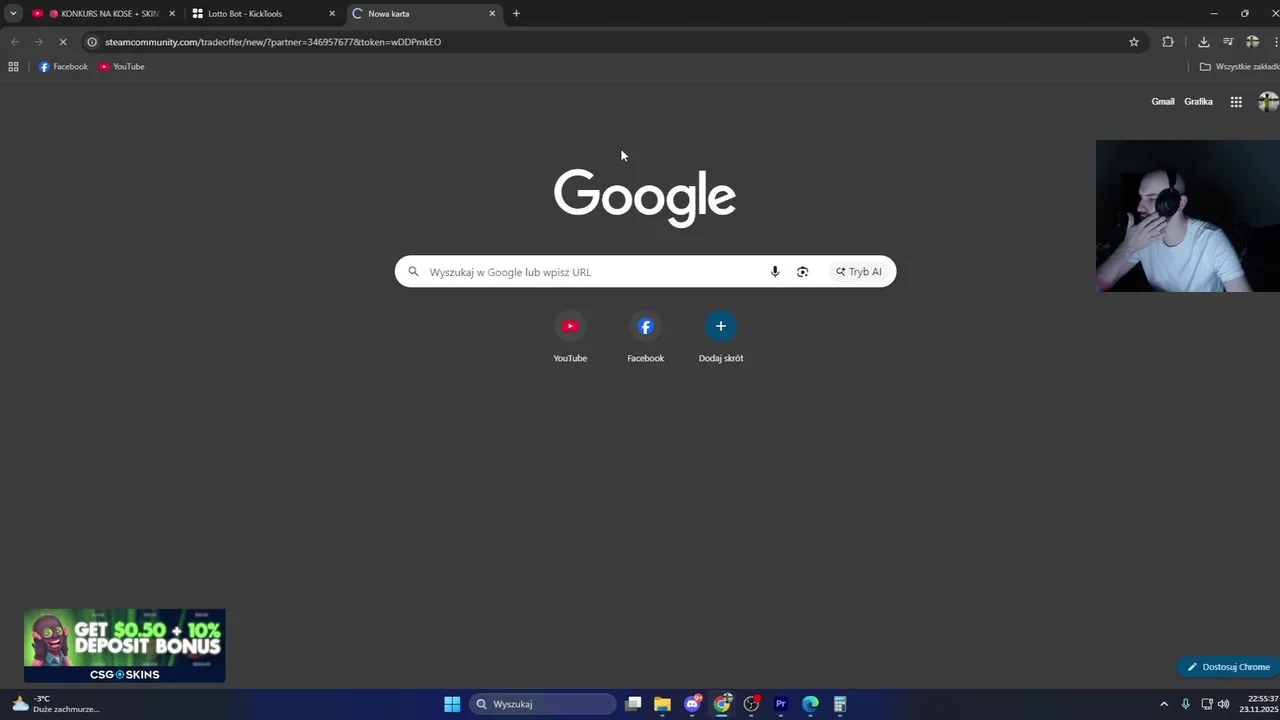Open the clock and date in taskbar
Viewport: 1280px width, 720px height.
click(1259, 704)
